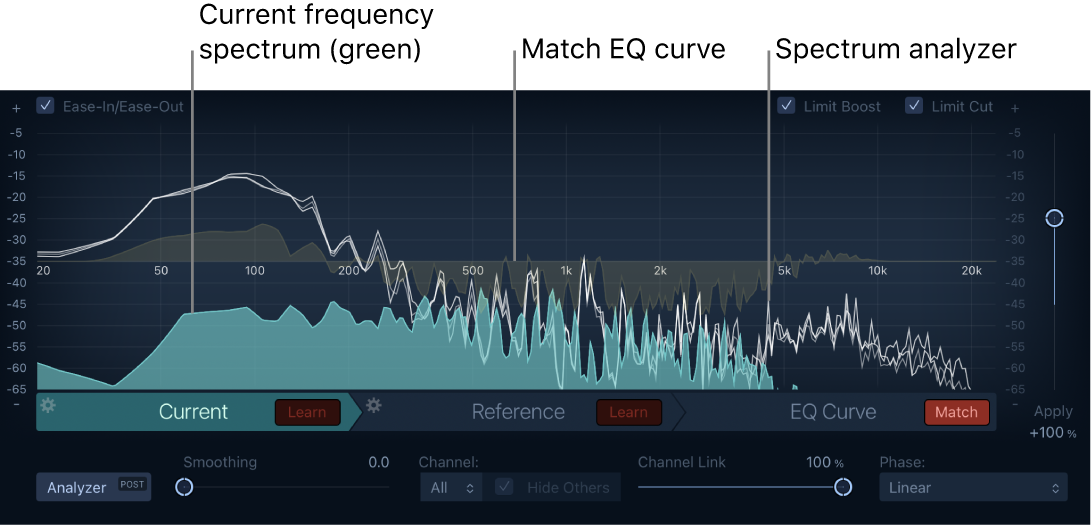Click the Smoothing slider handle
Viewport: 1092px width, 528px height.
(184, 487)
